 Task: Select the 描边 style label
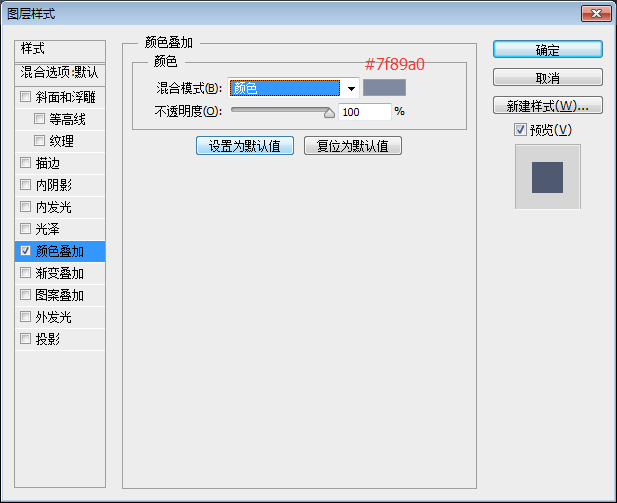48,163
